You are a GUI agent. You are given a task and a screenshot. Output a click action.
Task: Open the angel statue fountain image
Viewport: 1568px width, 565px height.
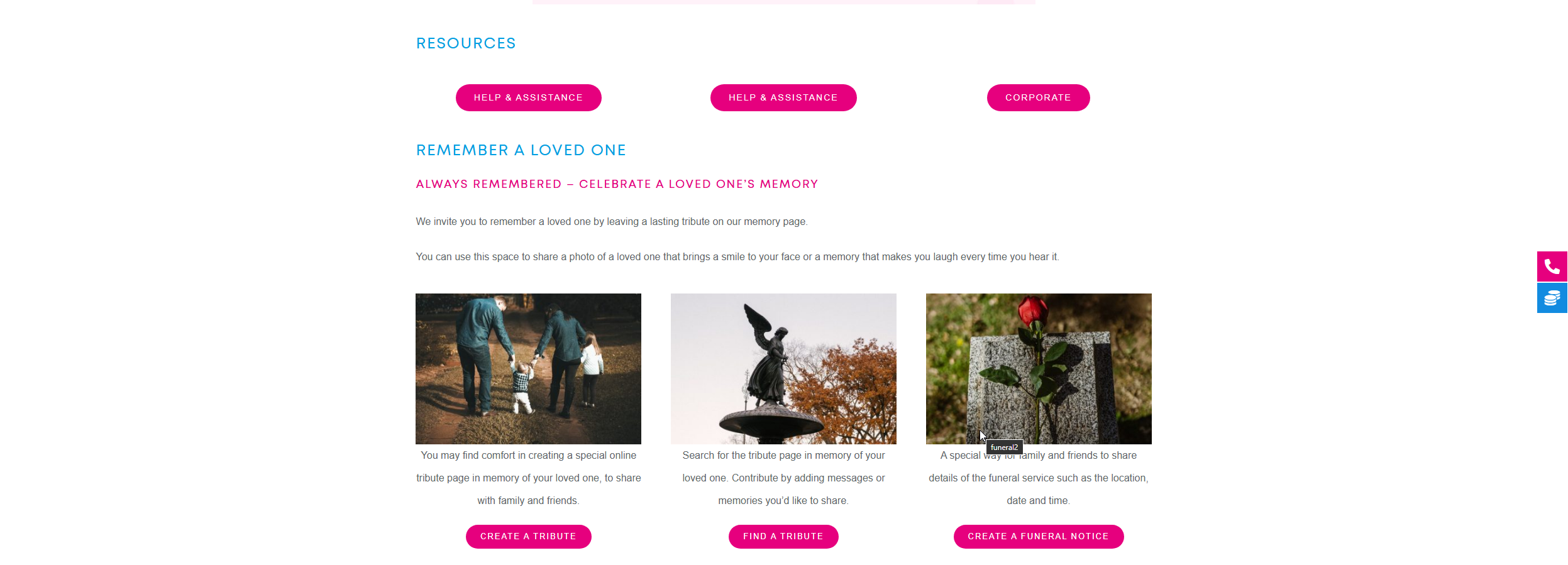783,368
